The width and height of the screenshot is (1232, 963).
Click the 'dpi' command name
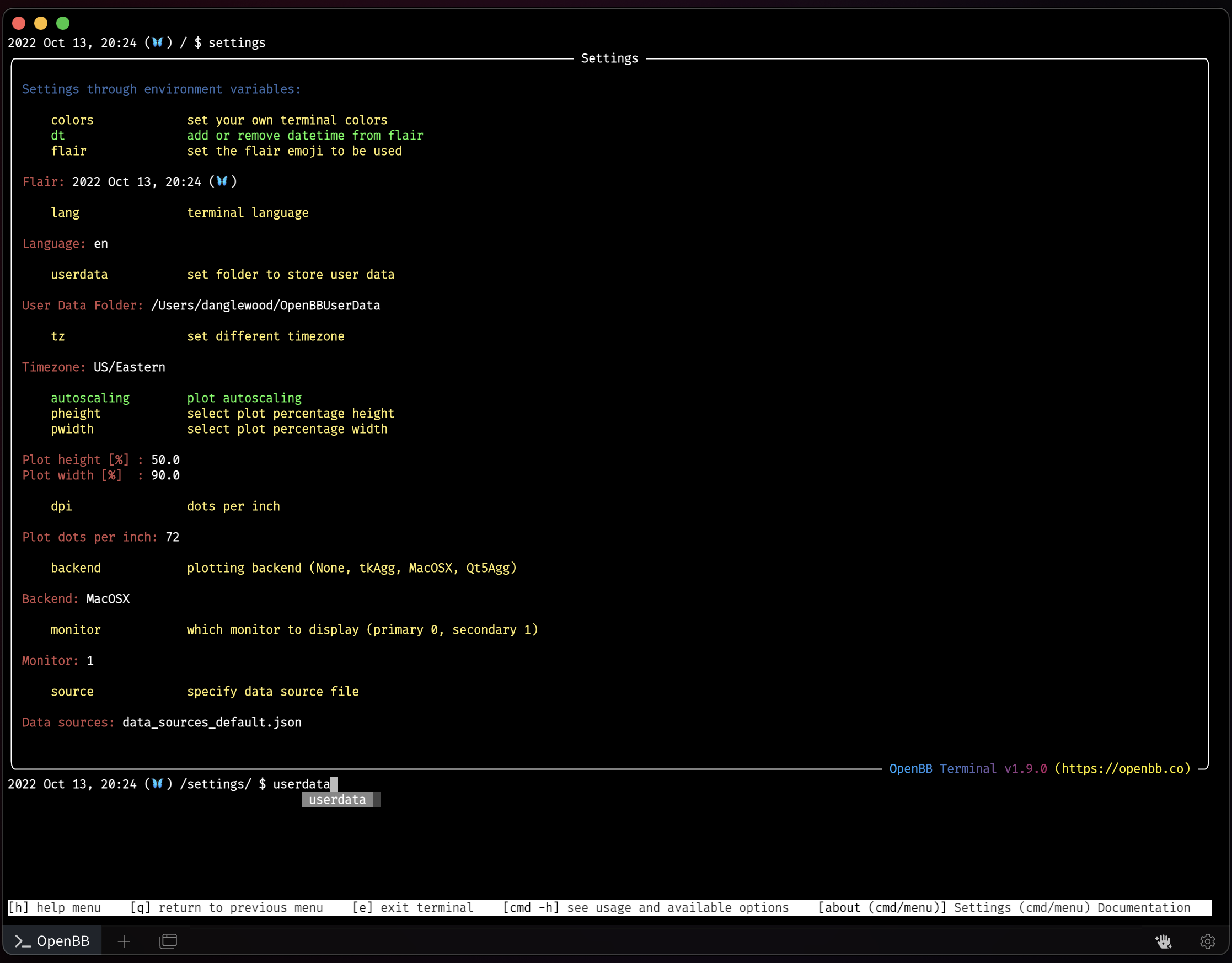point(61,506)
